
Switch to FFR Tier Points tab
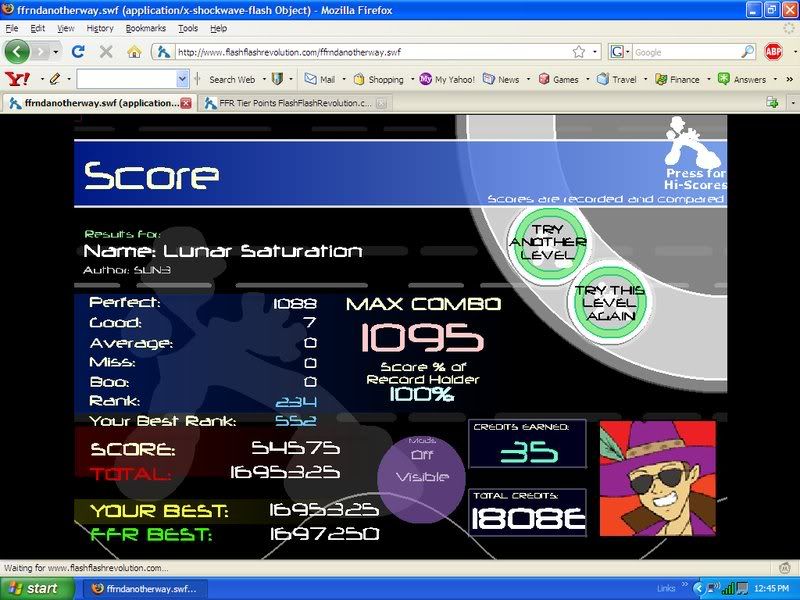click(x=288, y=102)
